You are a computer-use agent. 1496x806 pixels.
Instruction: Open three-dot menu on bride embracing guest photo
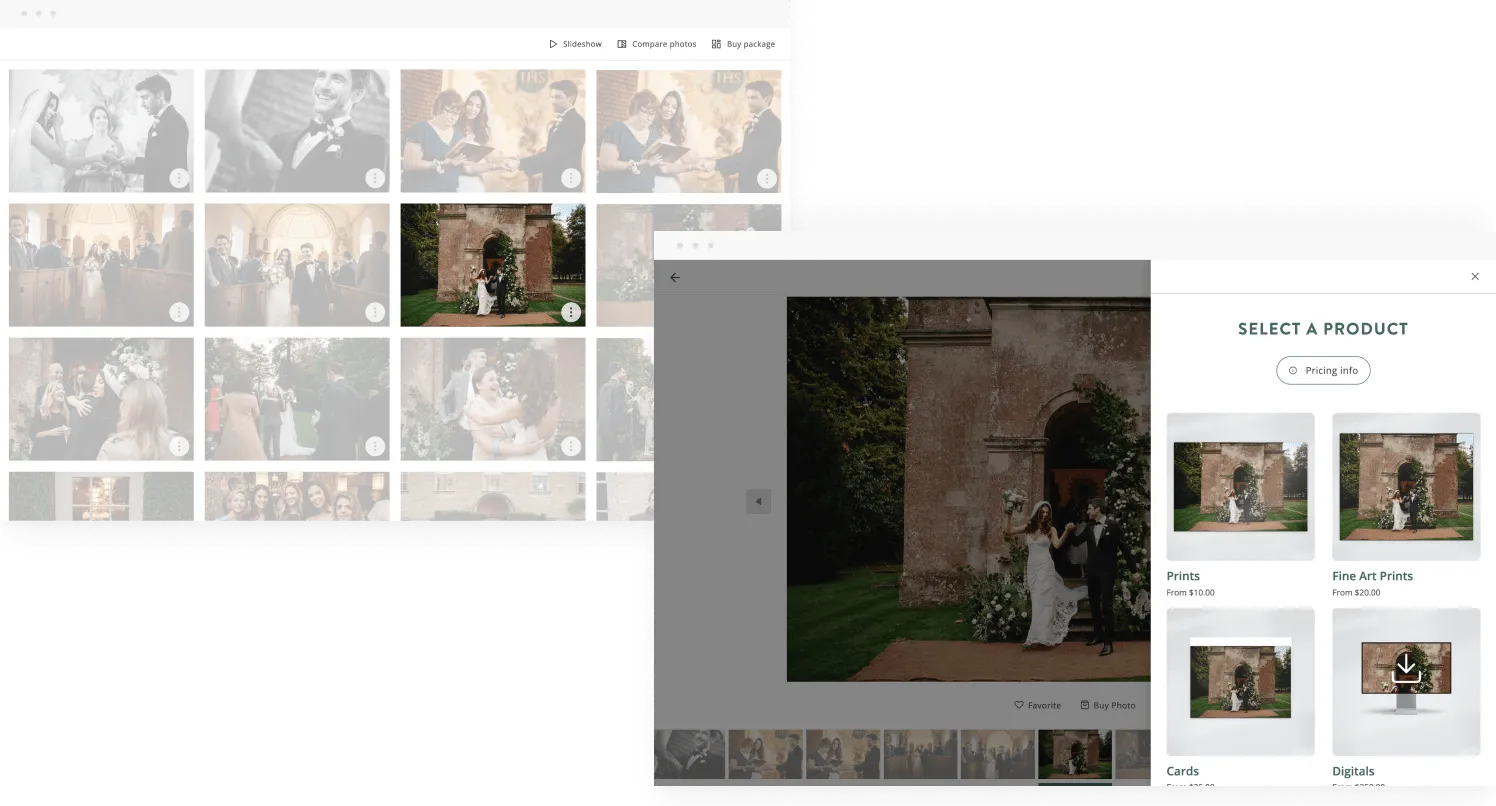tap(571, 446)
